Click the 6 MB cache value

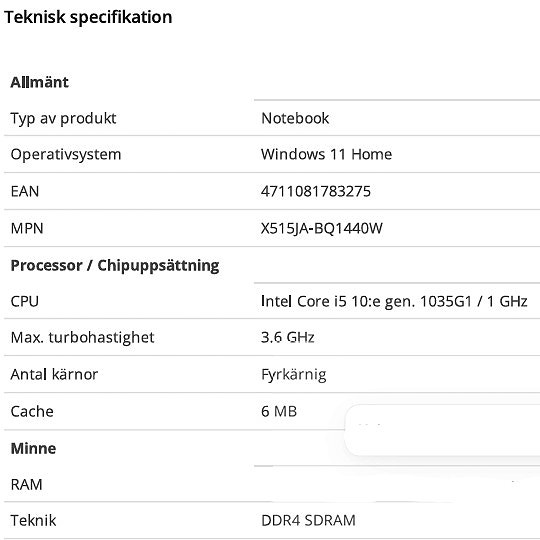[x=279, y=412]
